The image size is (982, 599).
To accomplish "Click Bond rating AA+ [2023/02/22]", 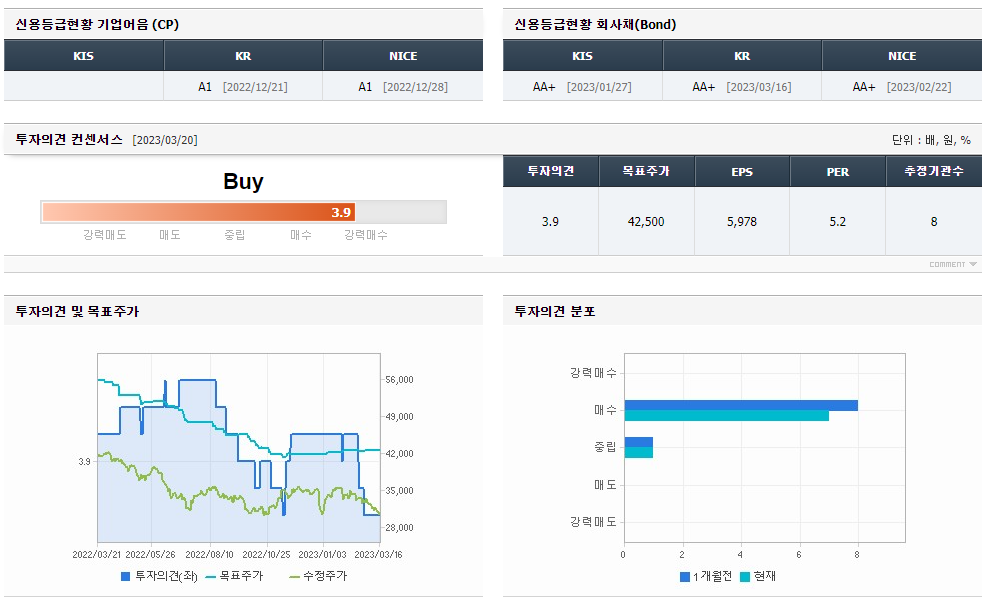I will [902, 87].
